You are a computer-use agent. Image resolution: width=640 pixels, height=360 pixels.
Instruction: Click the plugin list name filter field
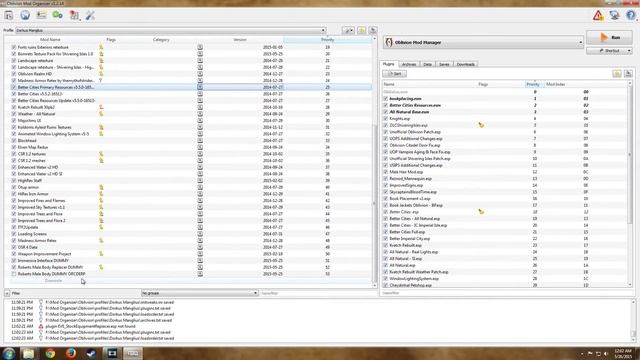tap(507, 293)
